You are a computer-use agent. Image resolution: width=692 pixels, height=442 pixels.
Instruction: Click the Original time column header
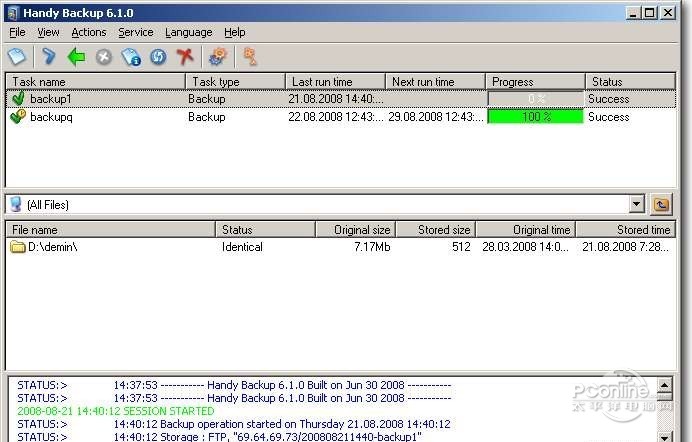[x=526, y=229]
